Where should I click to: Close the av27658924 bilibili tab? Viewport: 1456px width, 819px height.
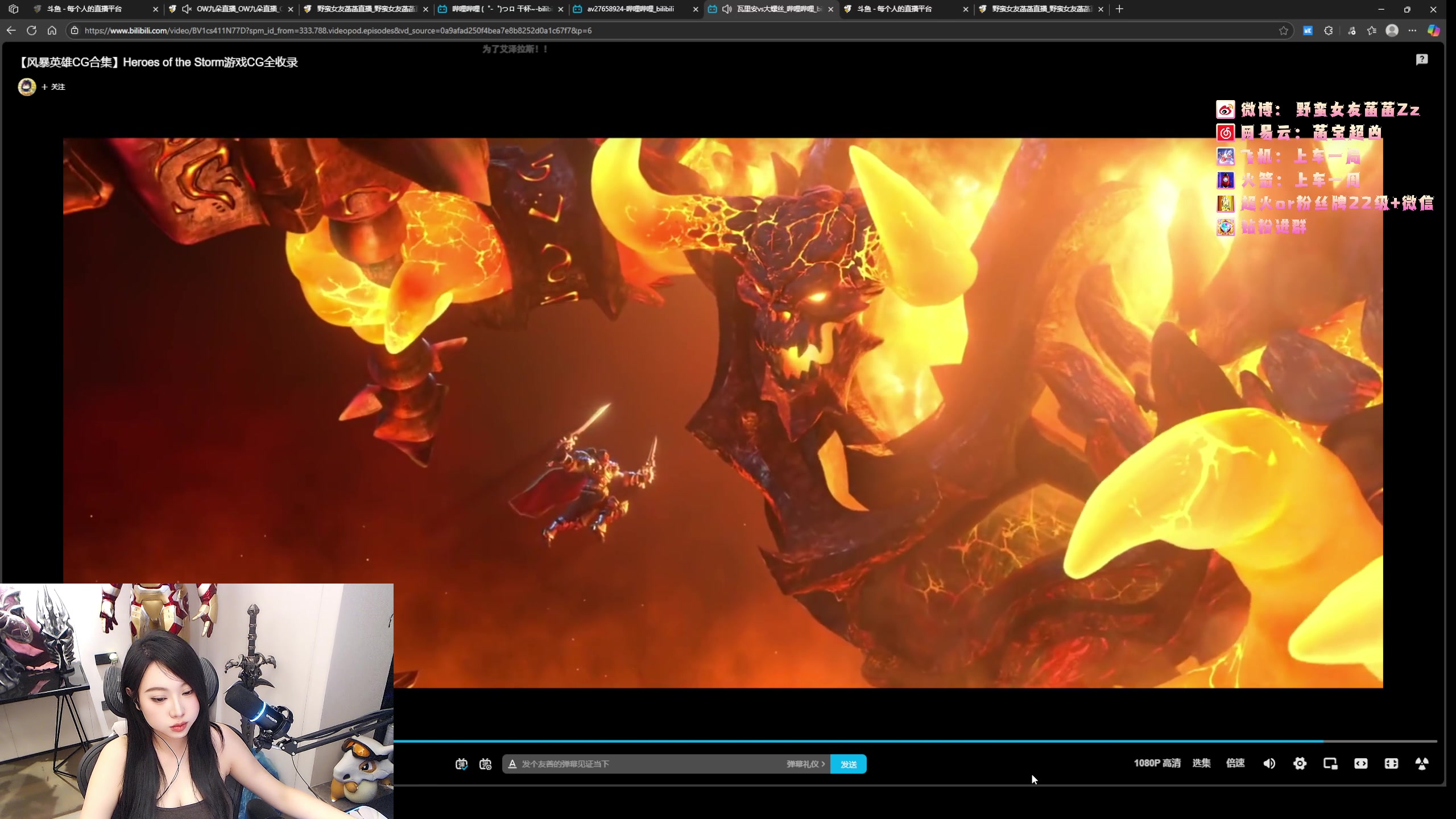coord(696,9)
